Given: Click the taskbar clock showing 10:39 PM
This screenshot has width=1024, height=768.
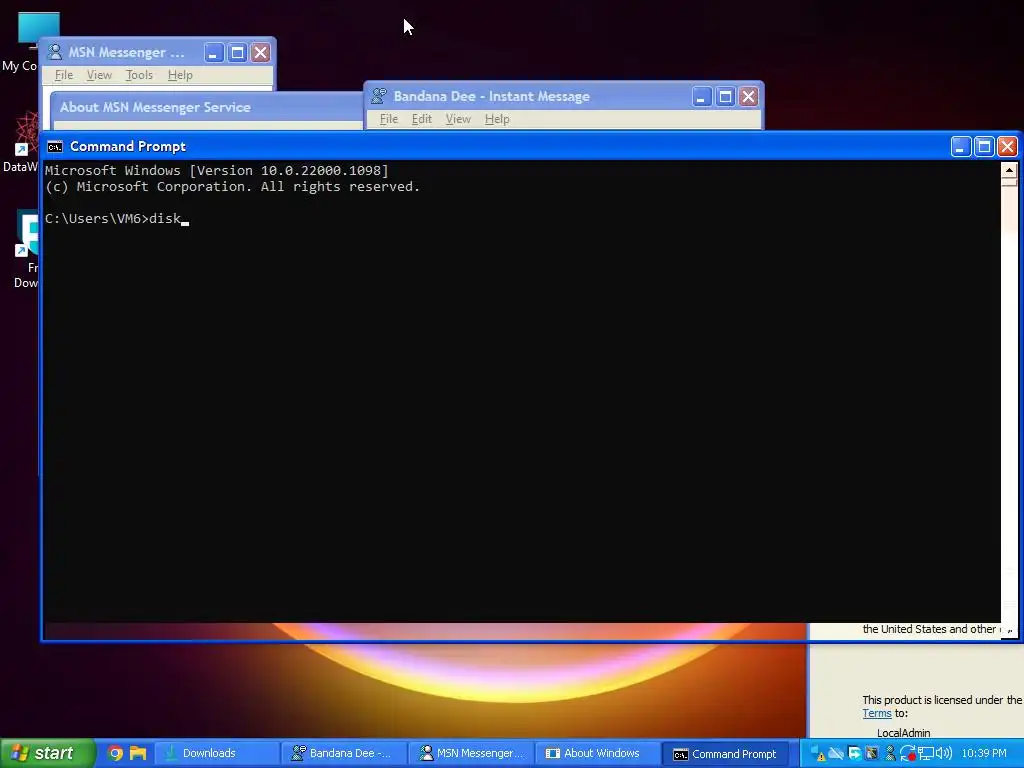Looking at the screenshot, I should point(984,754).
